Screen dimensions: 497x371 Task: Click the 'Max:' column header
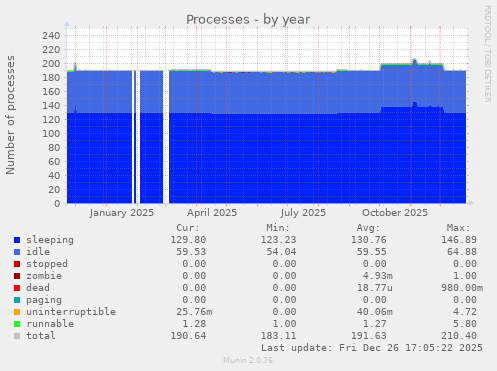(x=458, y=228)
